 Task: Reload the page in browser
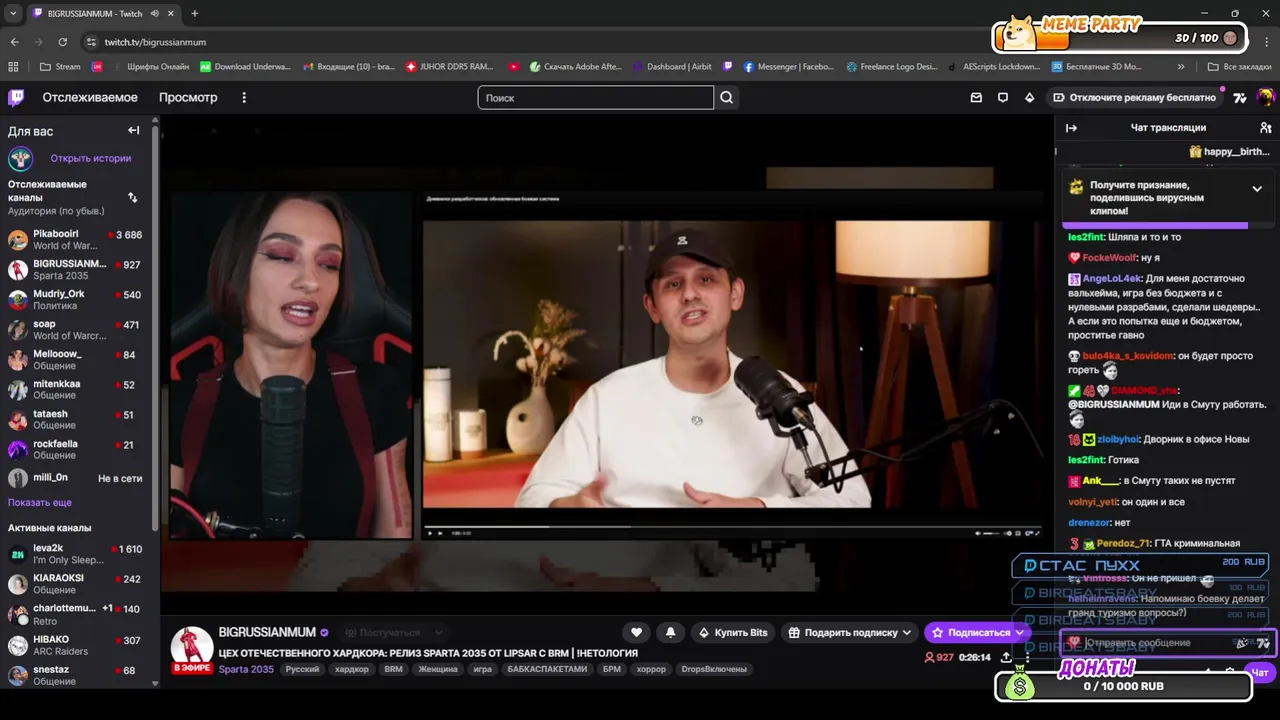click(x=62, y=42)
